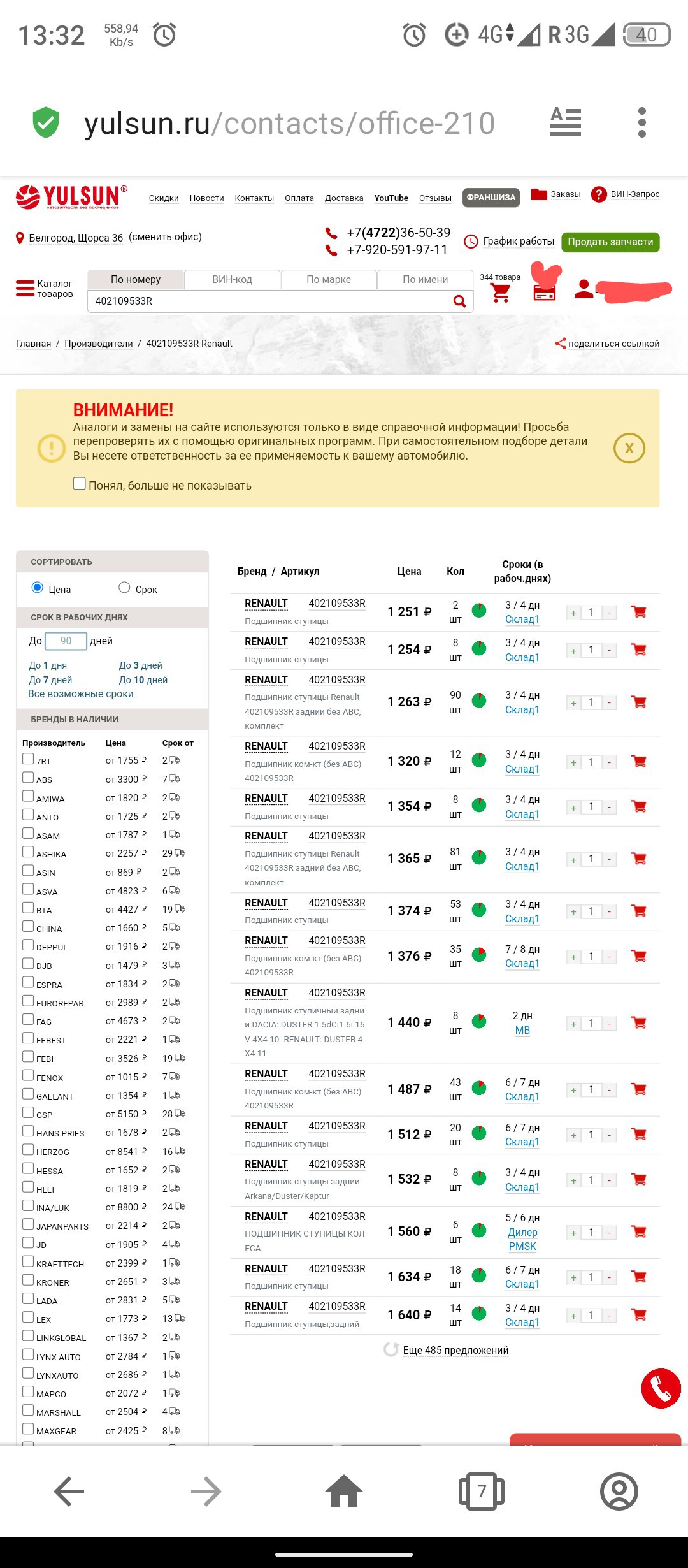
Task: Open the Заказы folder icon
Action: pos(539,194)
